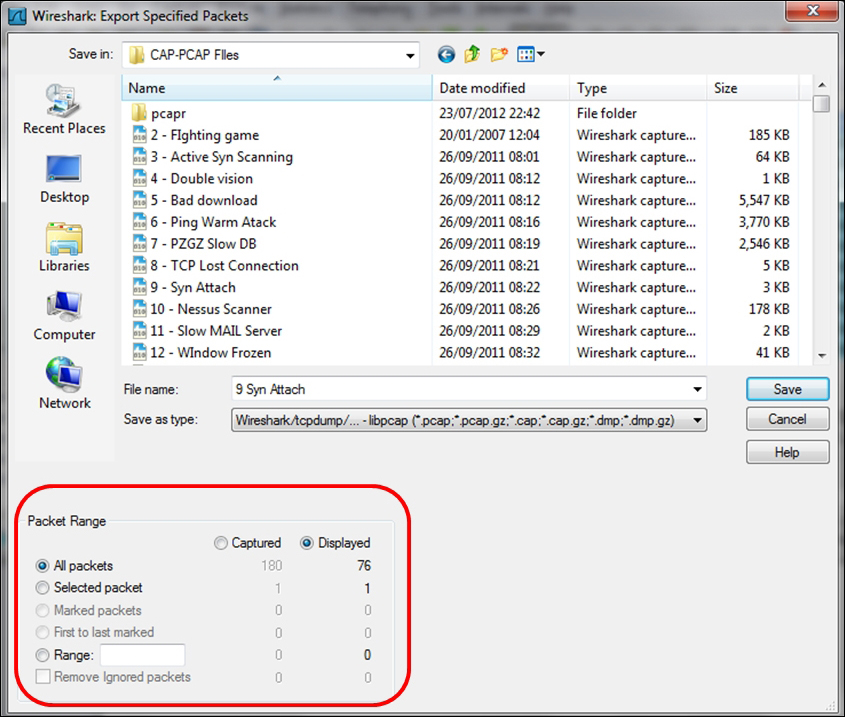Viewport: 845px width, 717px height.
Task: Click the '2,546 KB' size value
Action: [764, 244]
